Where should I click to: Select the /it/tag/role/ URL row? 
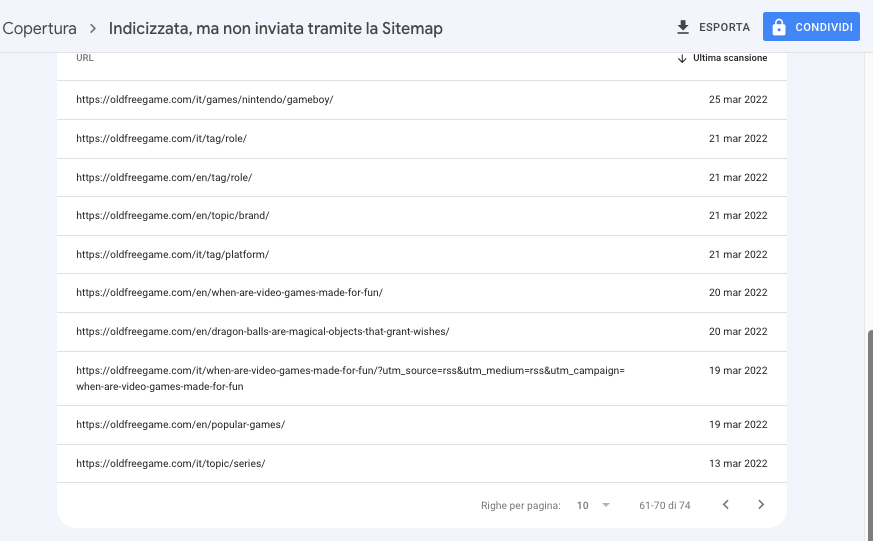pyautogui.click(x=421, y=139)
